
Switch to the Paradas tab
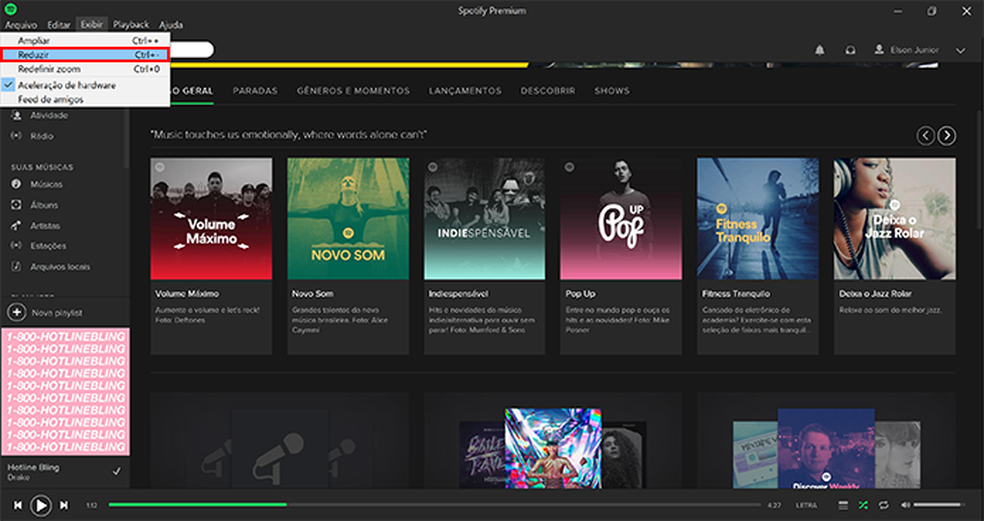[x=255, y=91]
